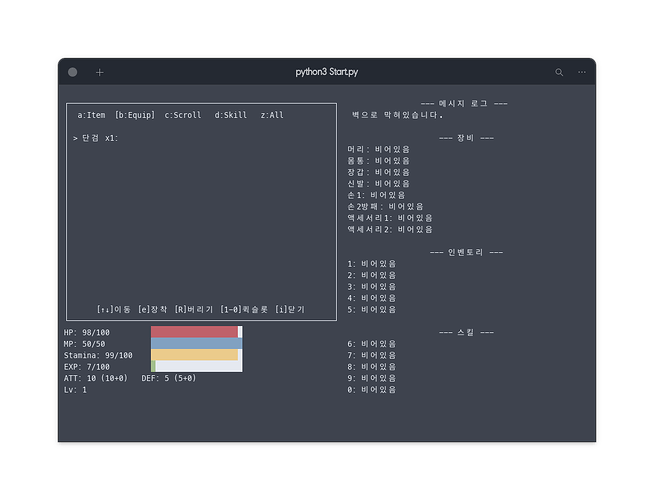
Task: Click the [e]장착 equip command
Action: click(152, 309)
